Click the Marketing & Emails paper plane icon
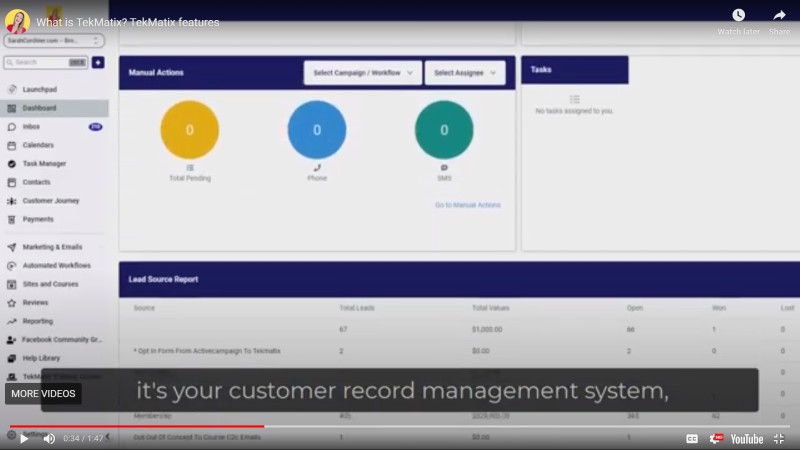The image size is (800, 450). click(12, 247)
